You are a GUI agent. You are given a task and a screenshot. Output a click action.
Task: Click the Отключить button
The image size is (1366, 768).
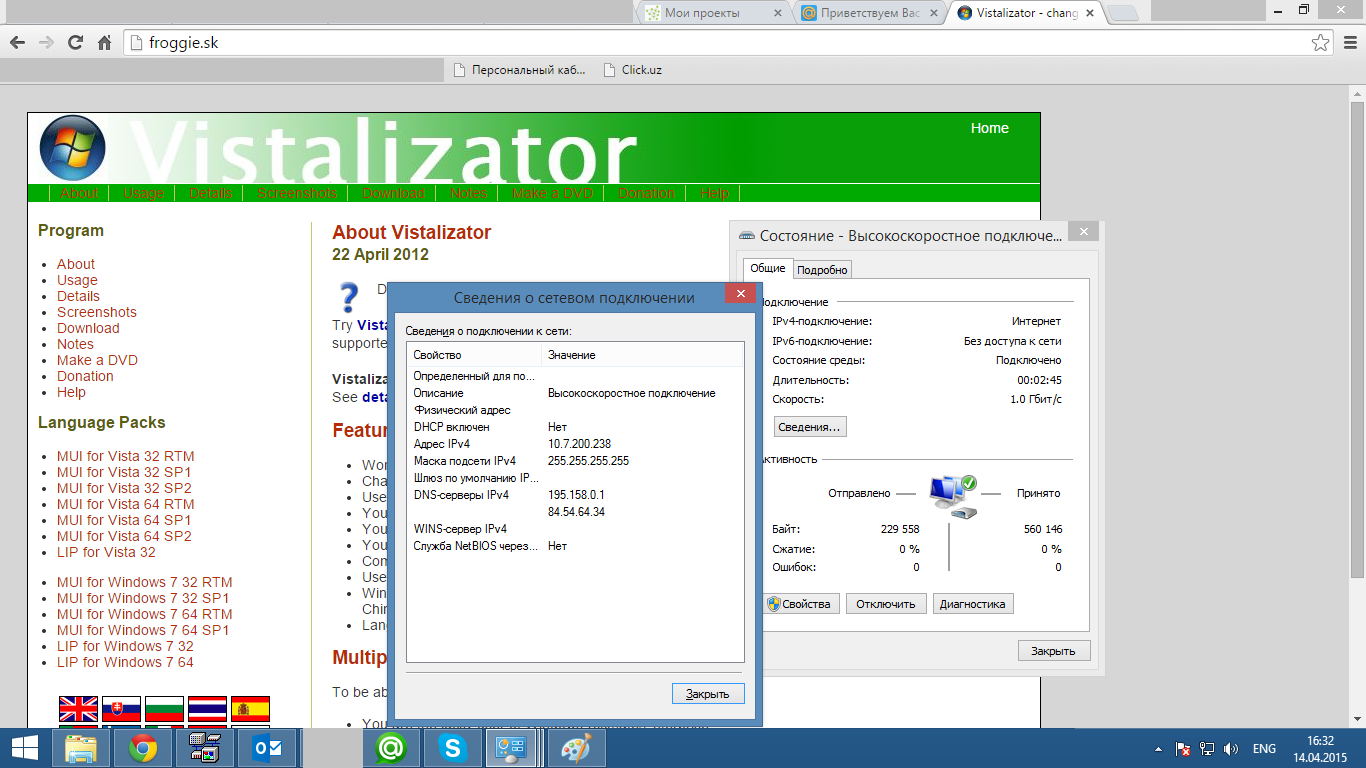(x=885, y=604)
